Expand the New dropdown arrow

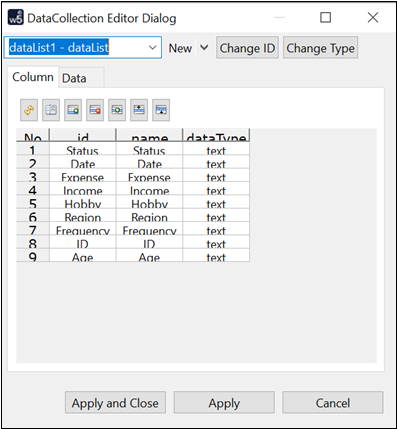(x=204, y=48)
